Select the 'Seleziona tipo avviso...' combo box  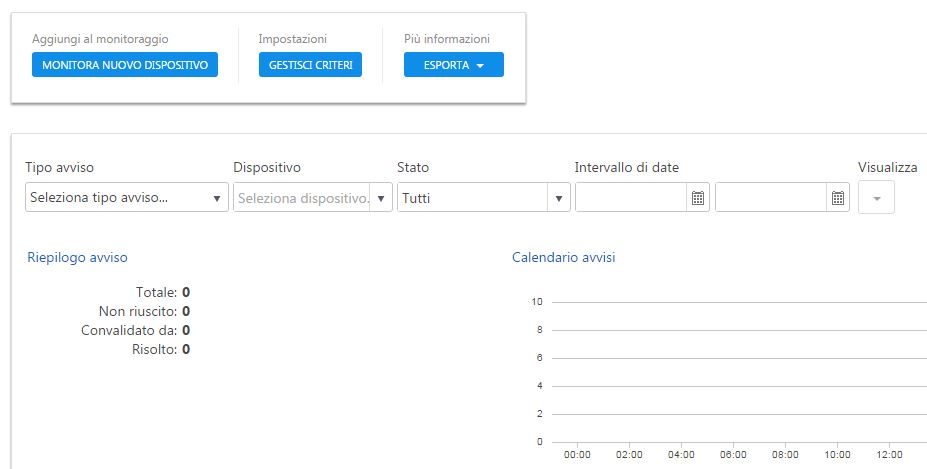tap(116, 198)
